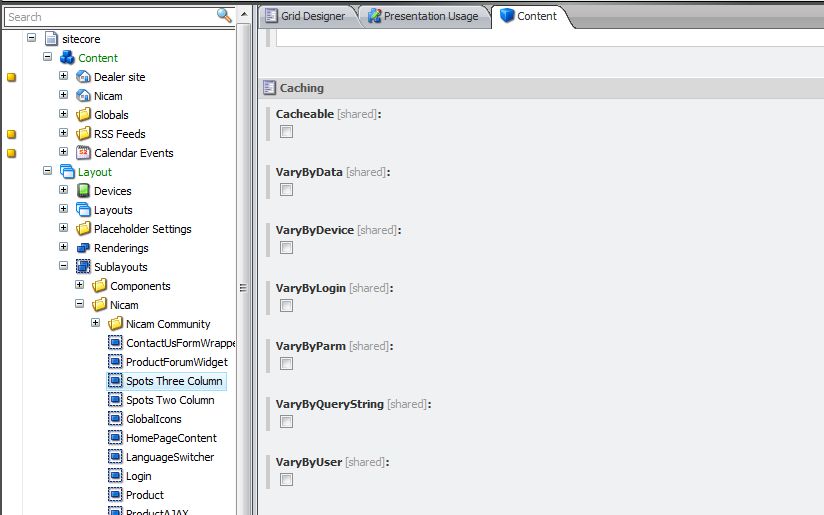Click the Caching section header
The width and height of the screenshot is (824, 515).
(x=541, y=88)
